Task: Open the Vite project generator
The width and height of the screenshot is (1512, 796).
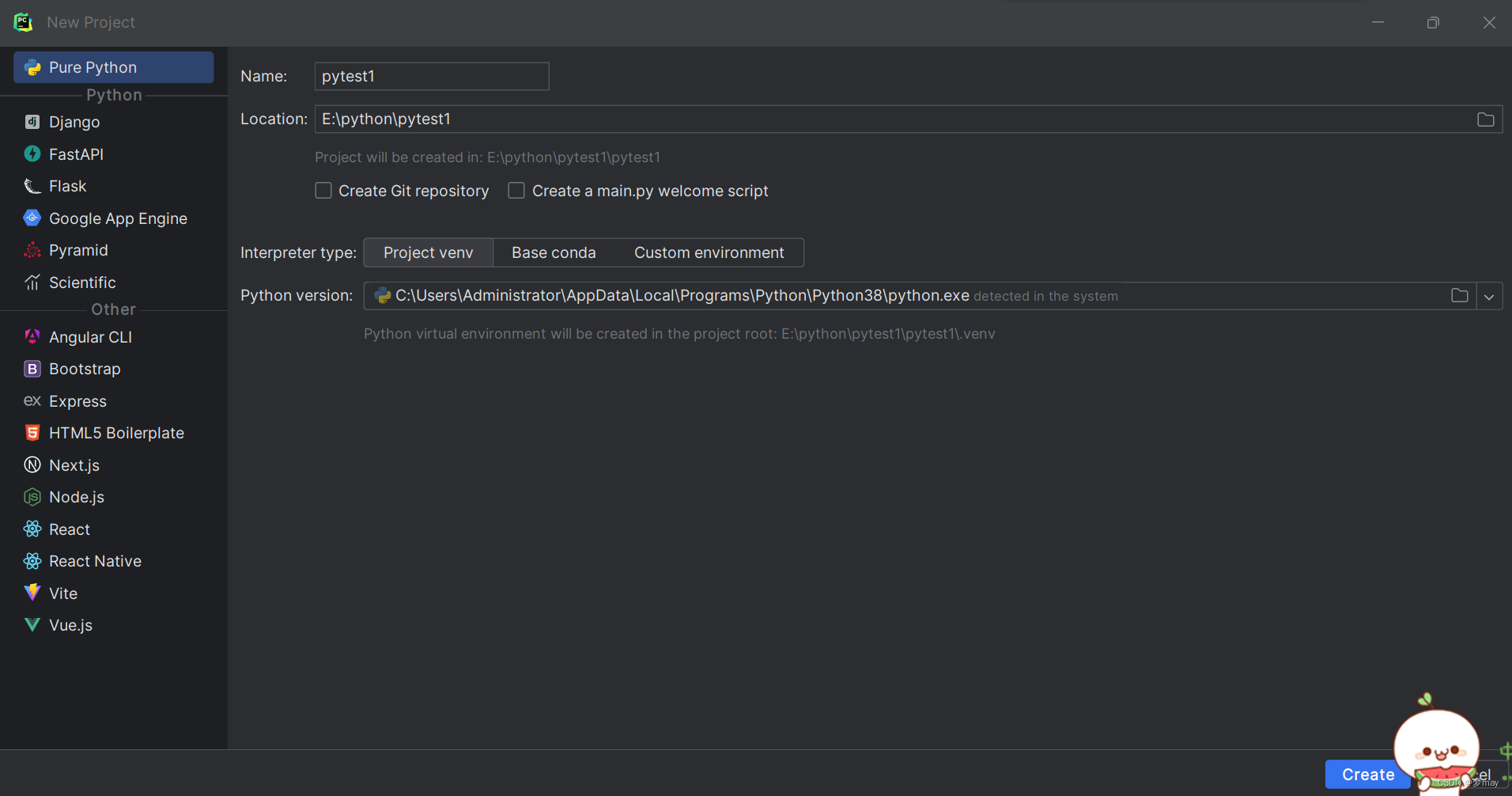Action: 32,593
